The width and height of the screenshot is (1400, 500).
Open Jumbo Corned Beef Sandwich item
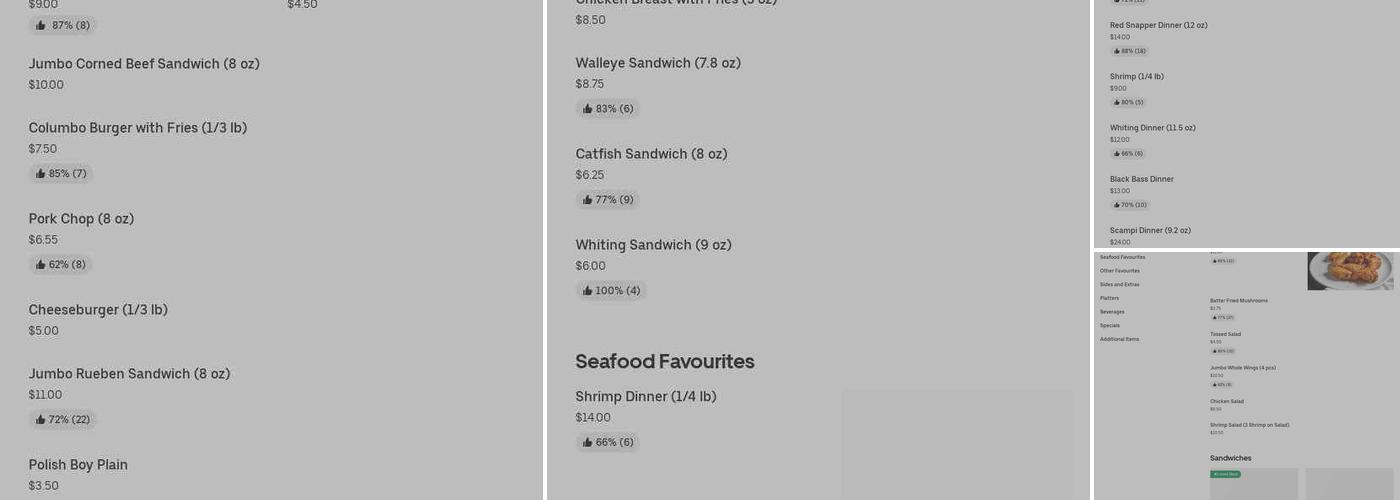pyautogui.click(x=144, y=64)
